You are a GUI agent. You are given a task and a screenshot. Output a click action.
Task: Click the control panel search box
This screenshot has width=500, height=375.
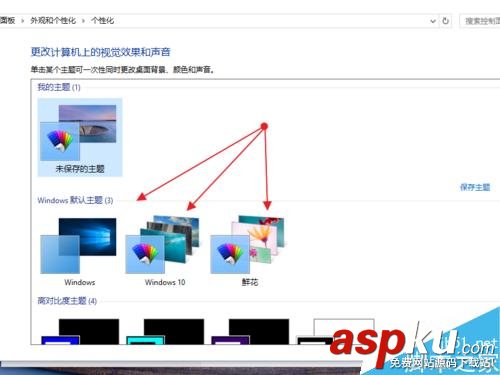(480, 21)
